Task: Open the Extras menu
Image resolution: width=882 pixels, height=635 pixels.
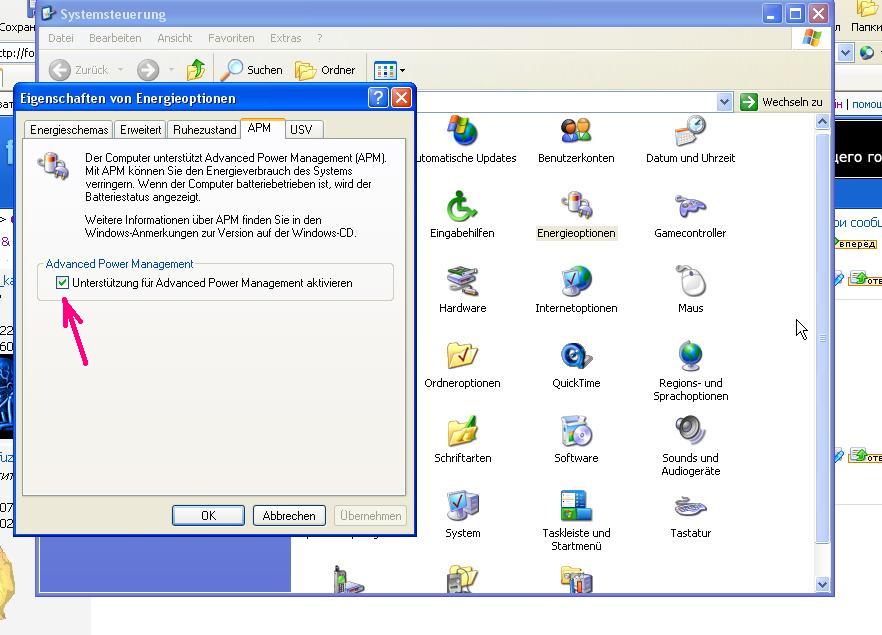Action: tap(285, 38)
